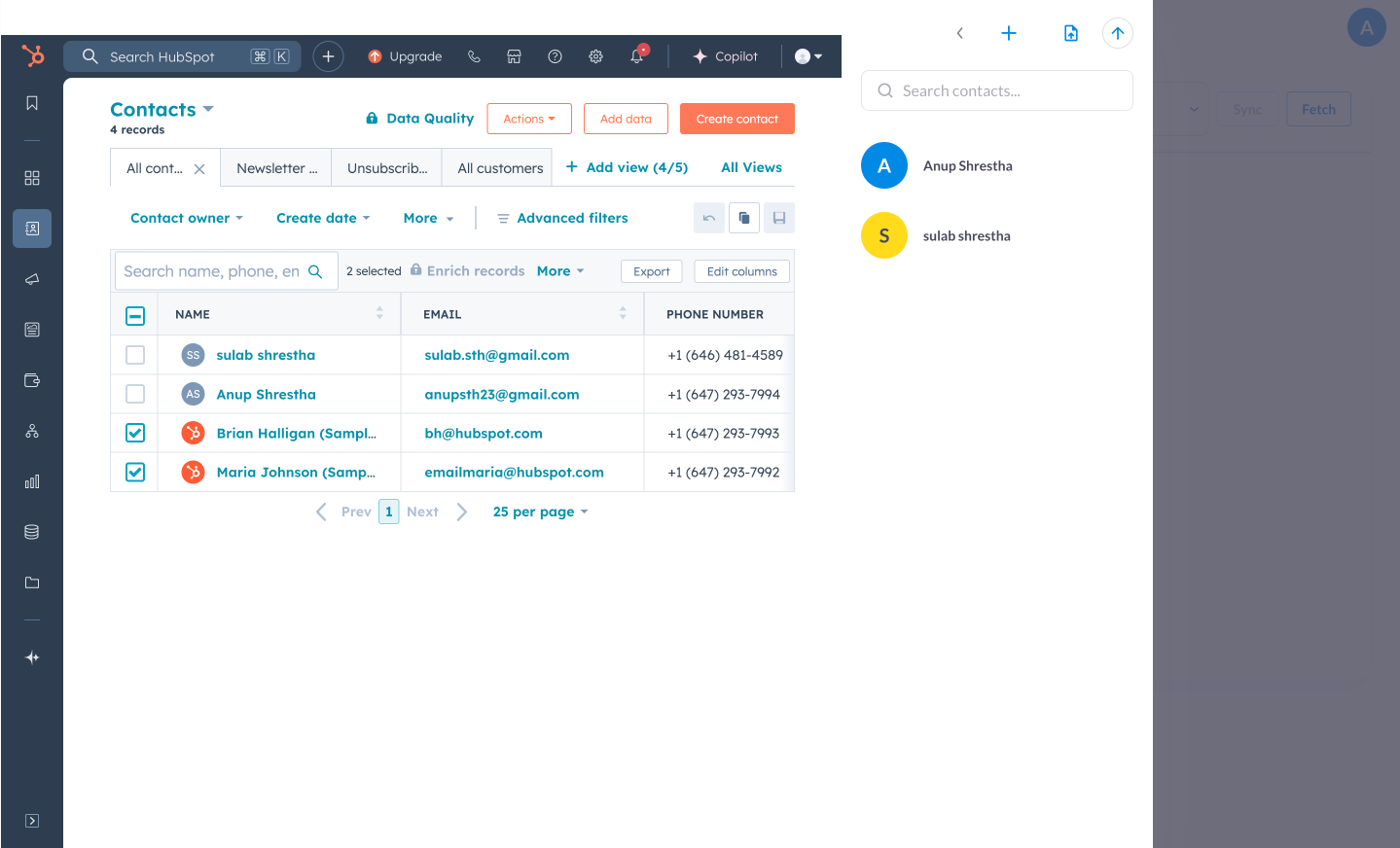Open the bulk actions More dropdown
The height and width of the screenshot is (848, 1400).
(560, 271)
